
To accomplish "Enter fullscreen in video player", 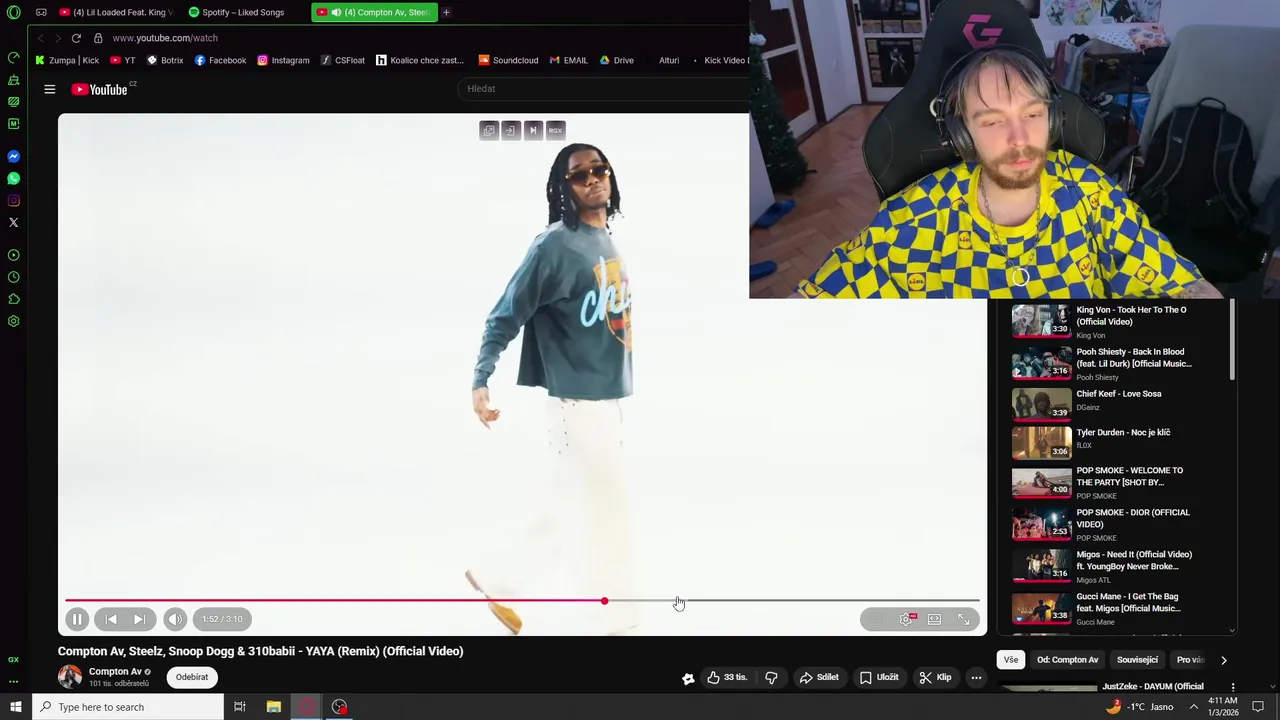I will [x=964, y=619].
